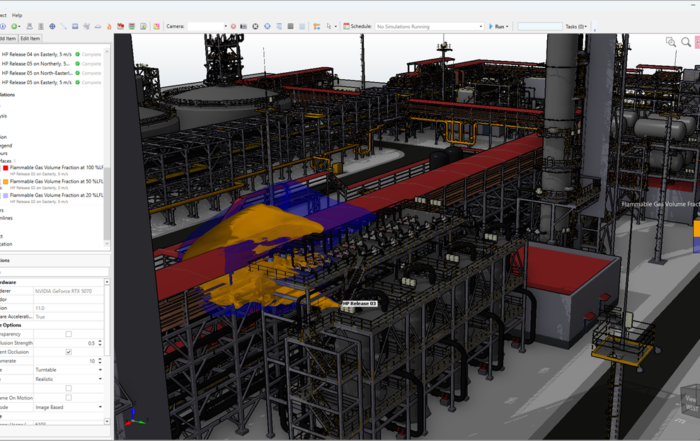
Task: Switch to the Edit Item tab
Action: (x=30, y=38)
